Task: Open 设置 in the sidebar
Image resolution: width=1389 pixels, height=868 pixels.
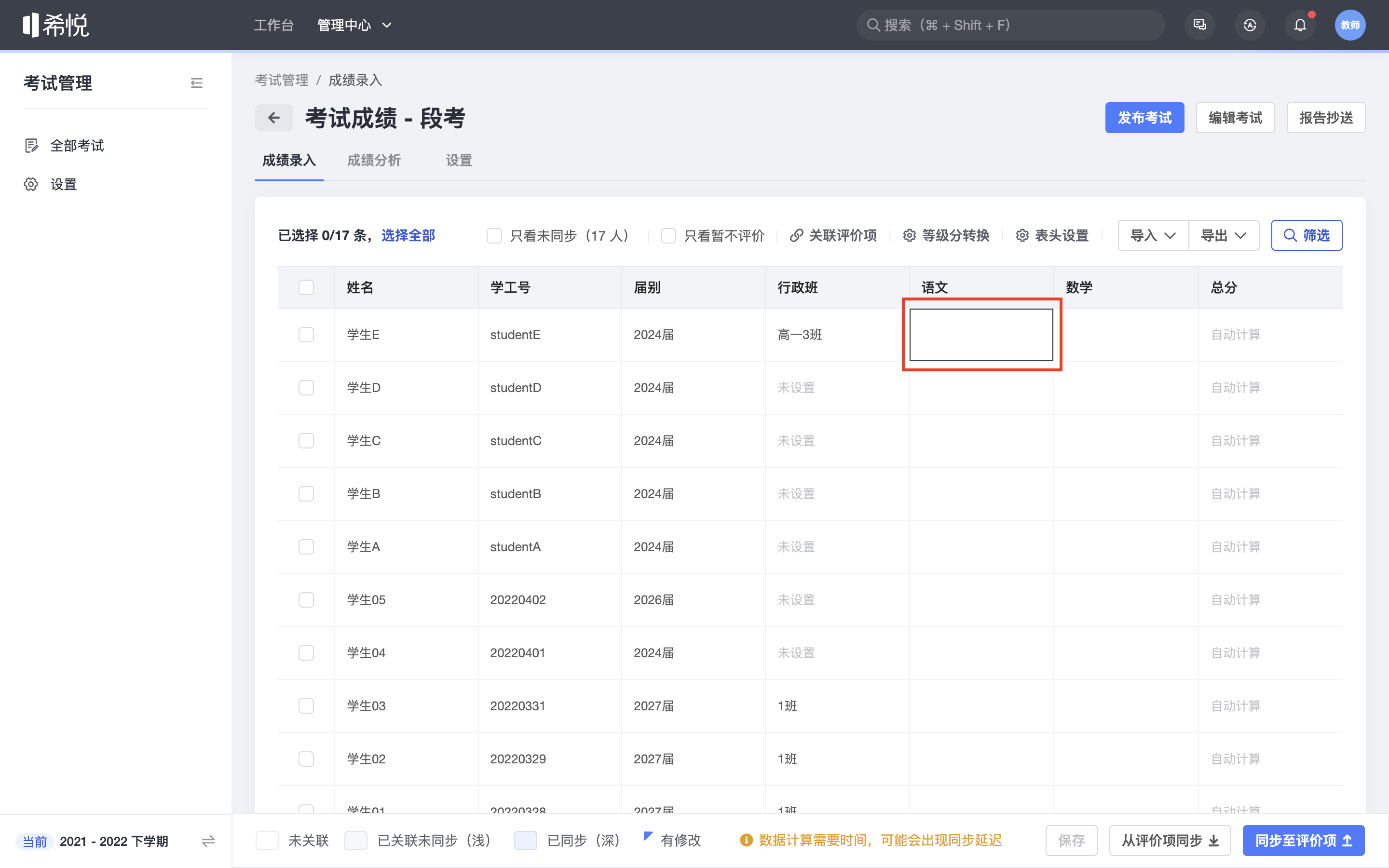Action: 64,184
